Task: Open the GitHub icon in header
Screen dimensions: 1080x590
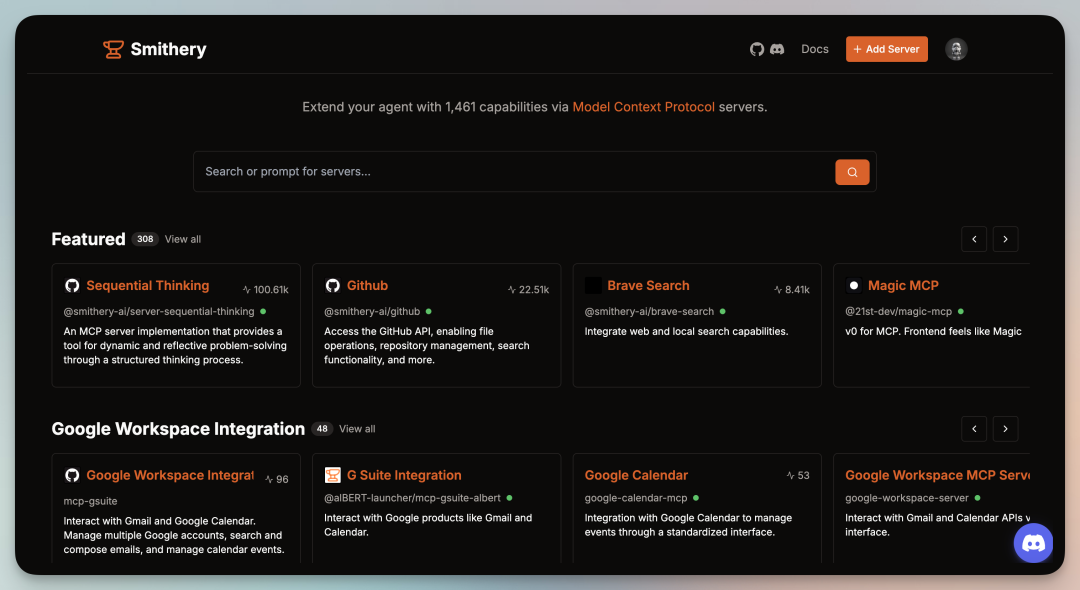Action: [757, 49]
